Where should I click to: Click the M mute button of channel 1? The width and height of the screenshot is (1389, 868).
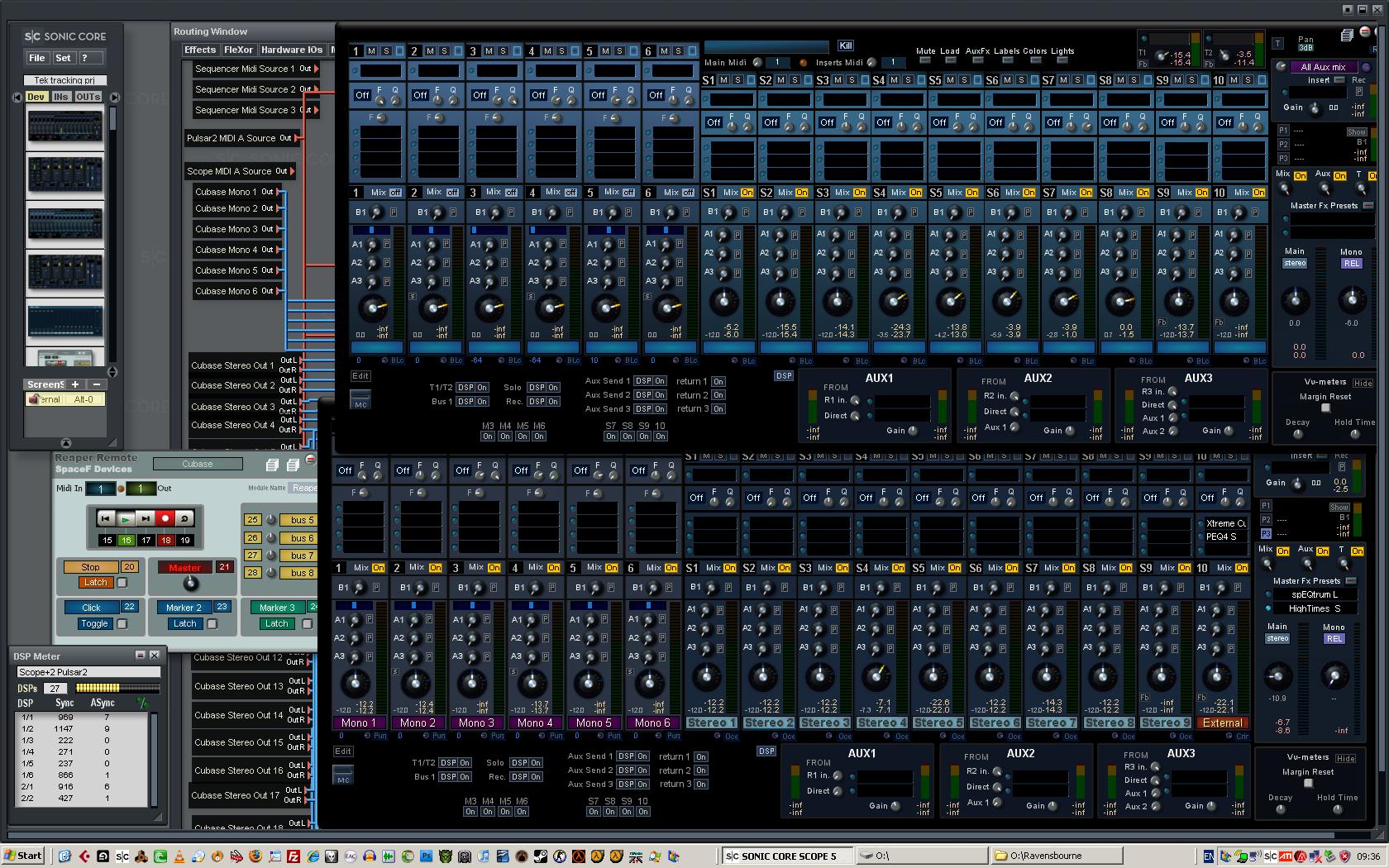click(x=371, y=51)
